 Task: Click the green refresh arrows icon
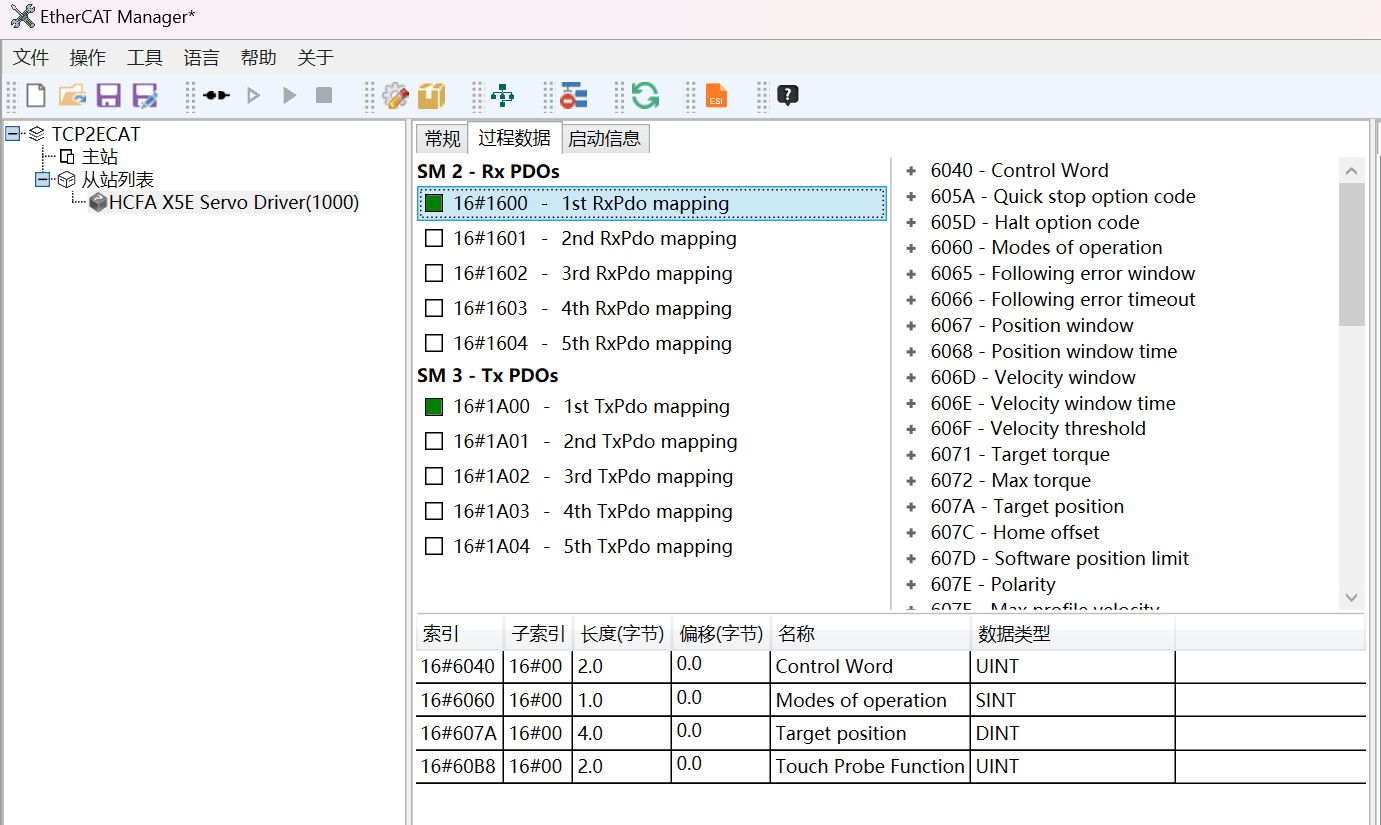645,96
